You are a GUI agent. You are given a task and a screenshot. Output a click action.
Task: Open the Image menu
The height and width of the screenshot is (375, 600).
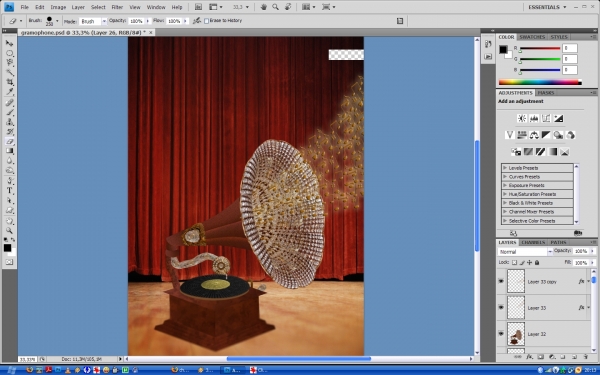[58, 7]
